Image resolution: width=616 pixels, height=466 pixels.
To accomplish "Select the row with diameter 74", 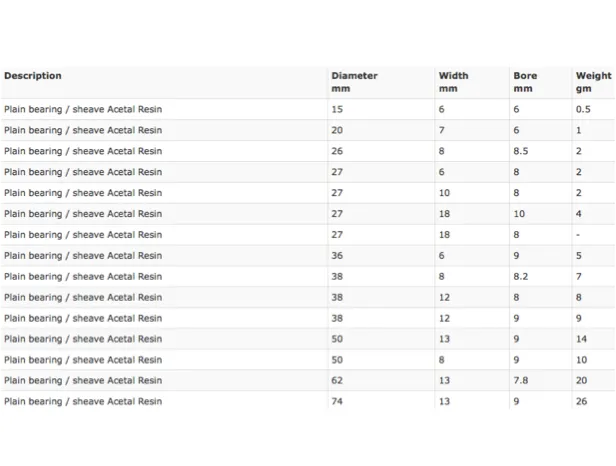I will [308, 401].
